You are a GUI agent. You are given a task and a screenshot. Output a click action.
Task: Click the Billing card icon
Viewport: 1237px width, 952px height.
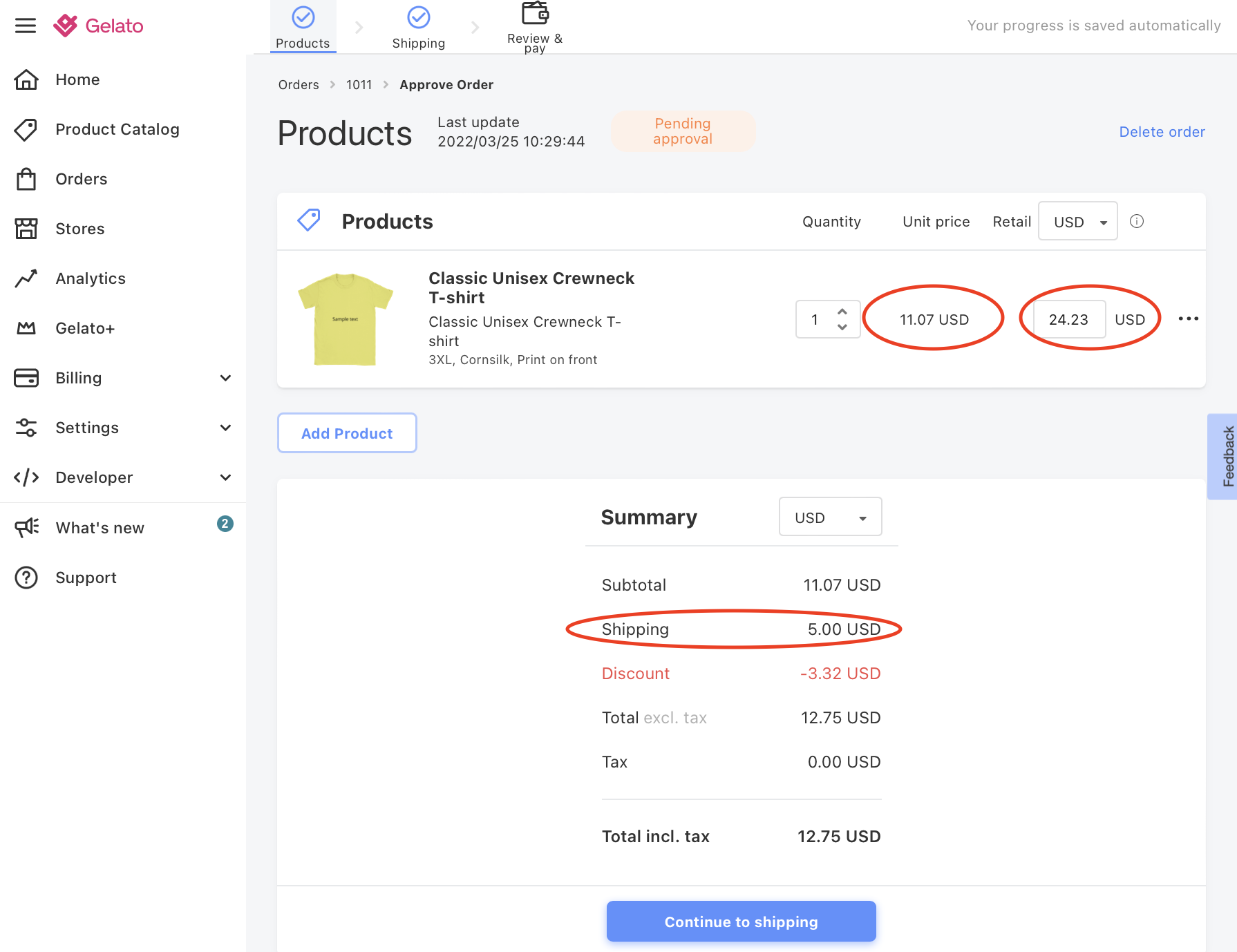pos(26,378)
